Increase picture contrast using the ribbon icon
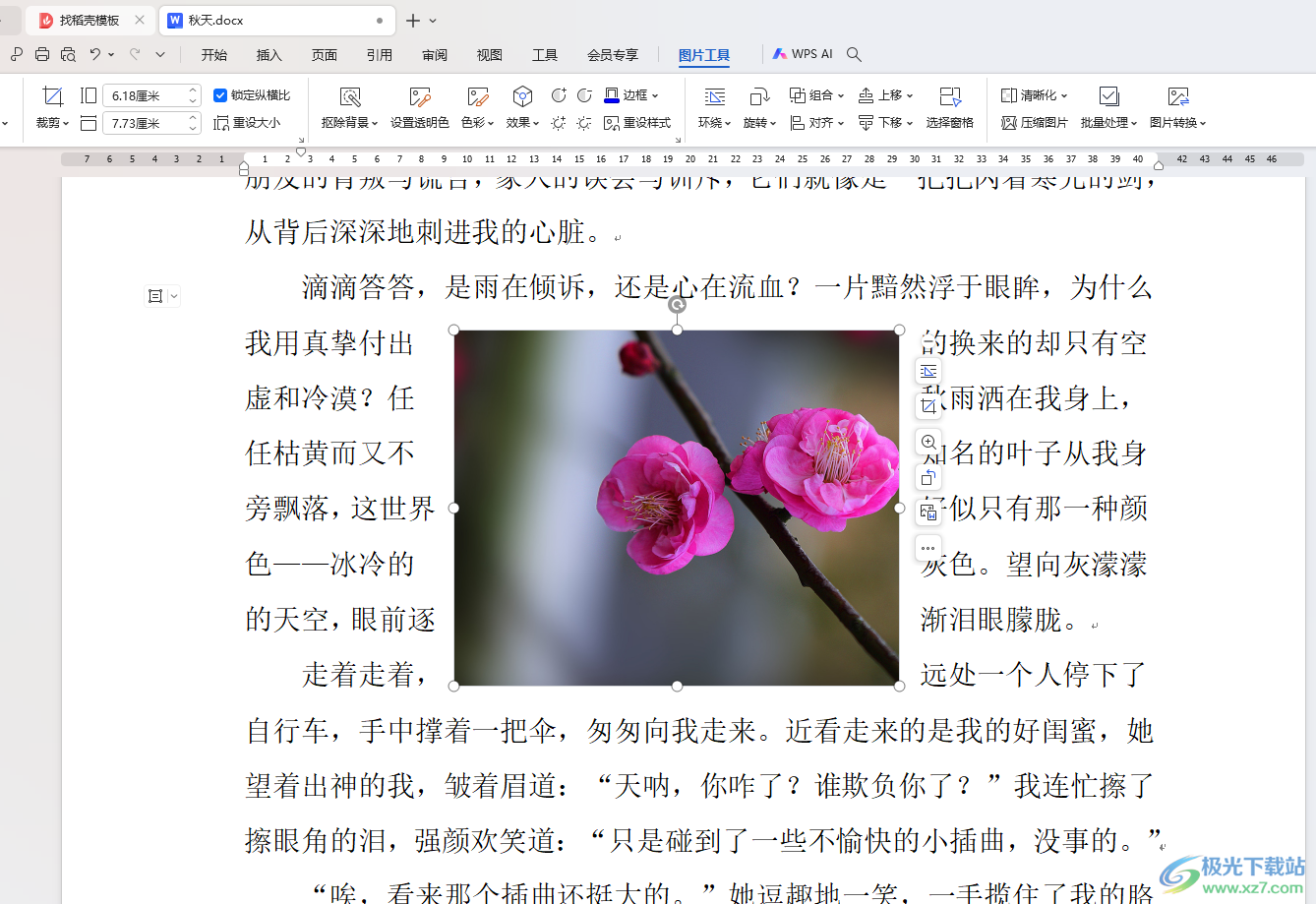Screen dimensions: 1316x904 (559, 95)
